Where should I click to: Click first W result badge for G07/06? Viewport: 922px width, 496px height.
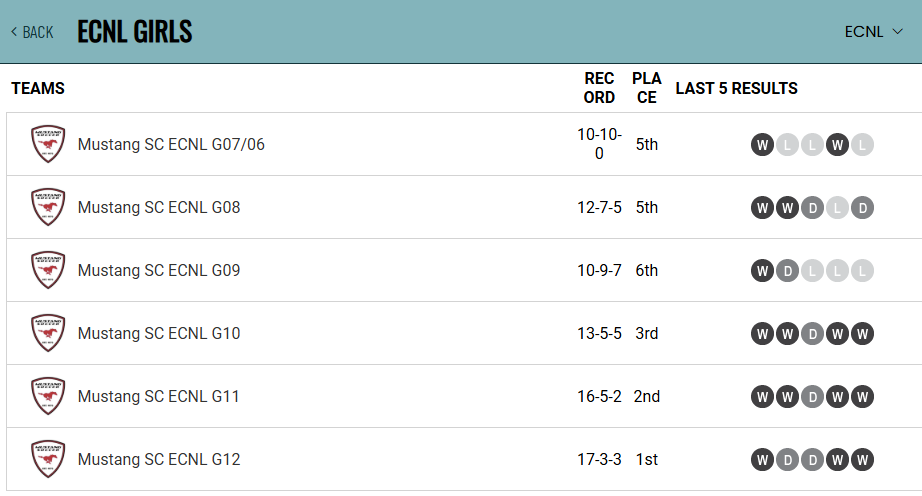pyautogui.click(x=762, y=145)
